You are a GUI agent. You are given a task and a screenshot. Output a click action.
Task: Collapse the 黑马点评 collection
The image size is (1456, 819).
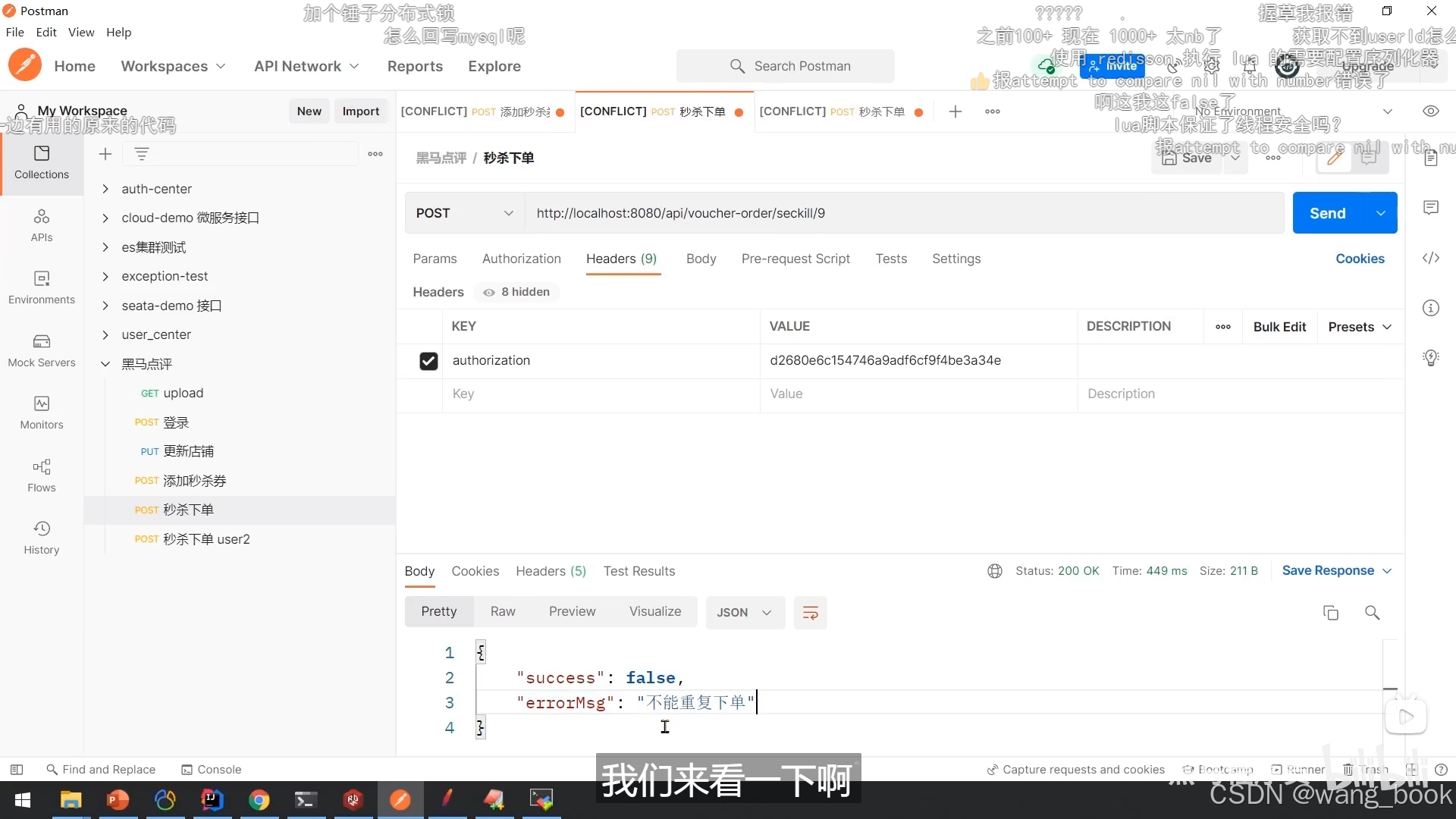105,364
